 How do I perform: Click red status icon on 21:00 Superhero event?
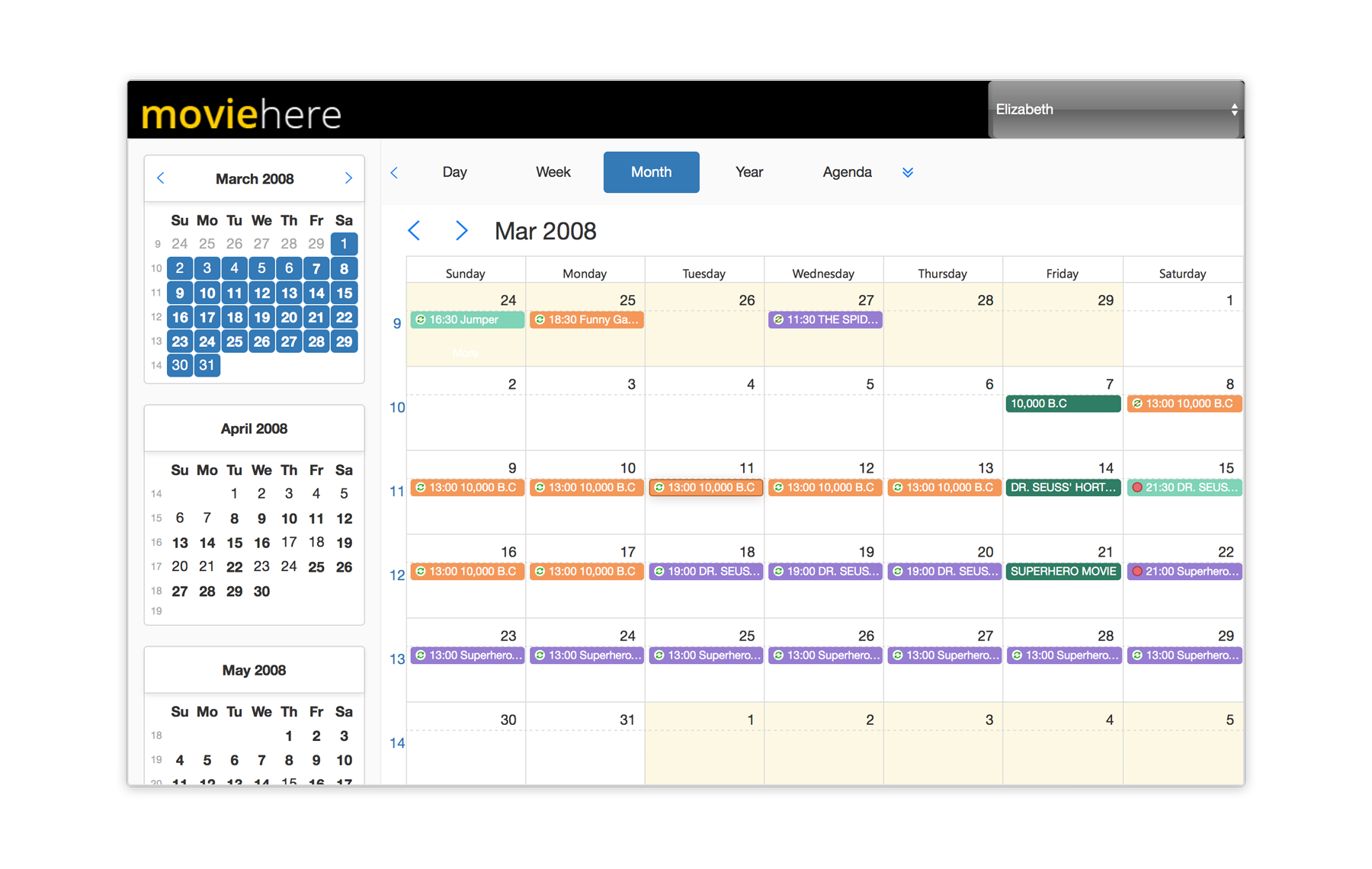(x=1136, y=572)
